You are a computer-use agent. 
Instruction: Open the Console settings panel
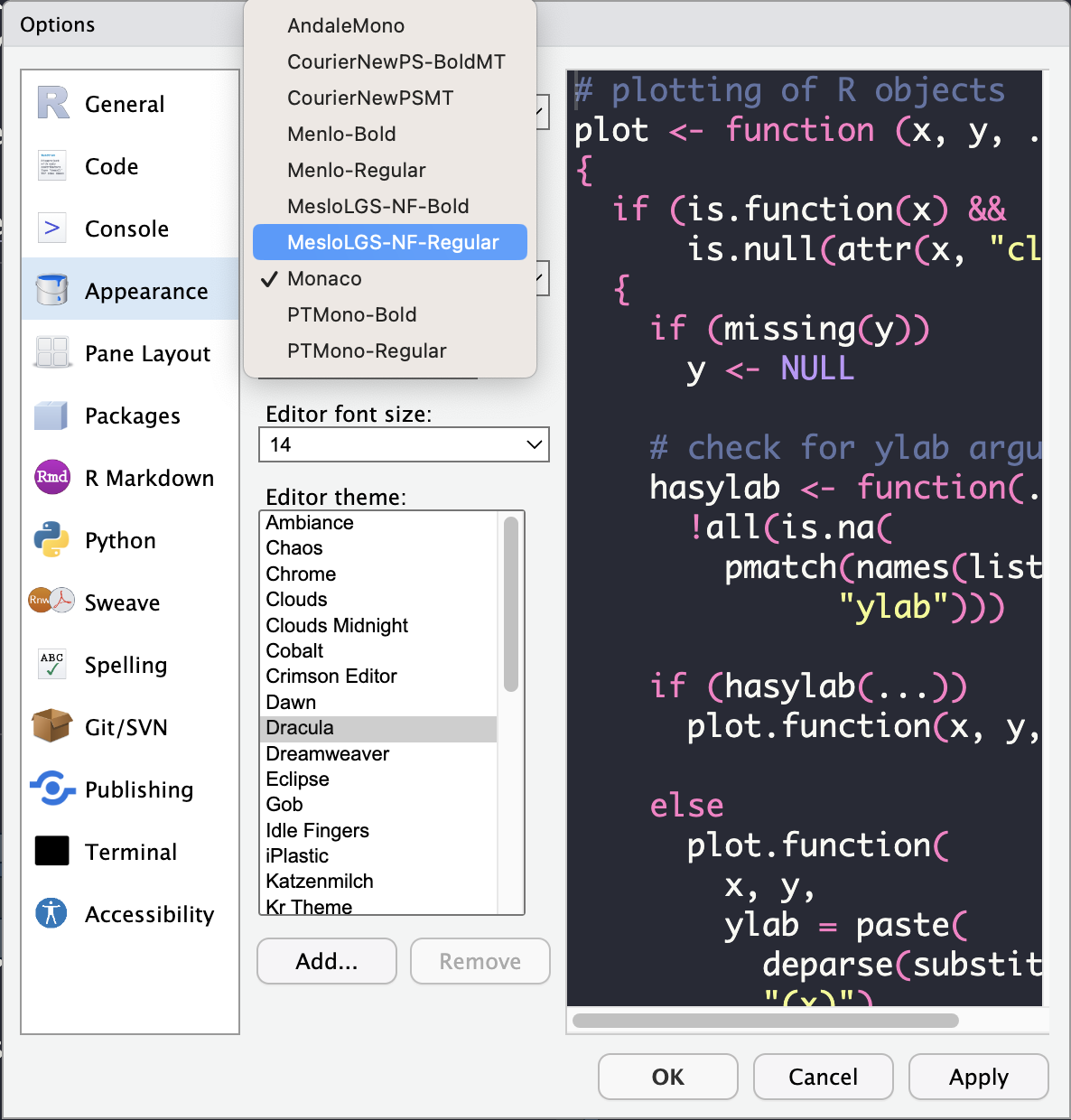click(x=126, y=229)
